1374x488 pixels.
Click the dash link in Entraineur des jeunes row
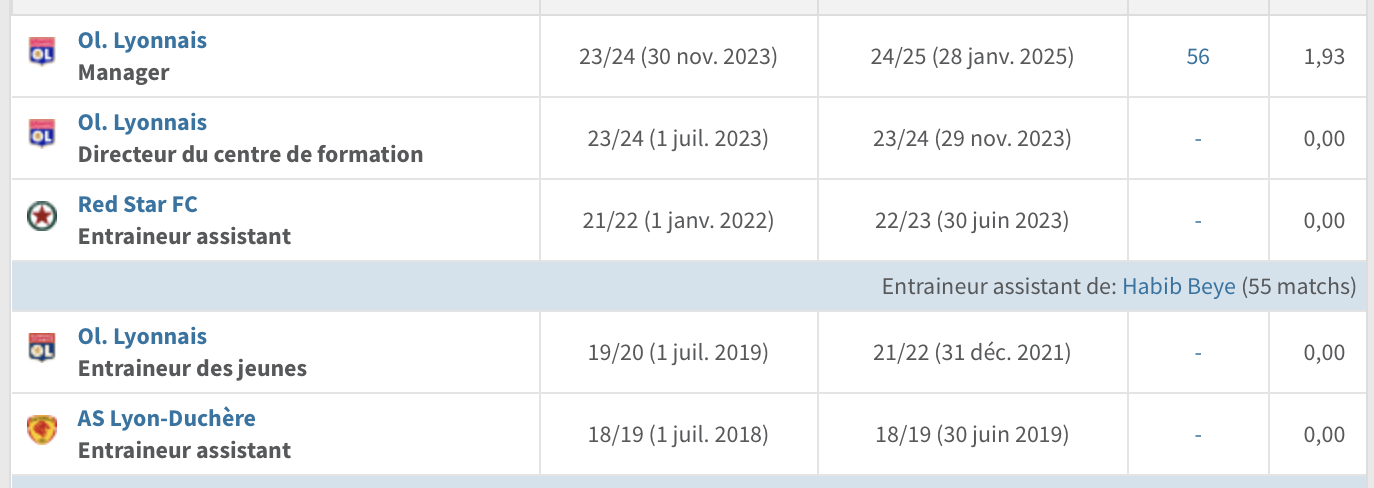pyautogui.click(x=1198, y=353)
